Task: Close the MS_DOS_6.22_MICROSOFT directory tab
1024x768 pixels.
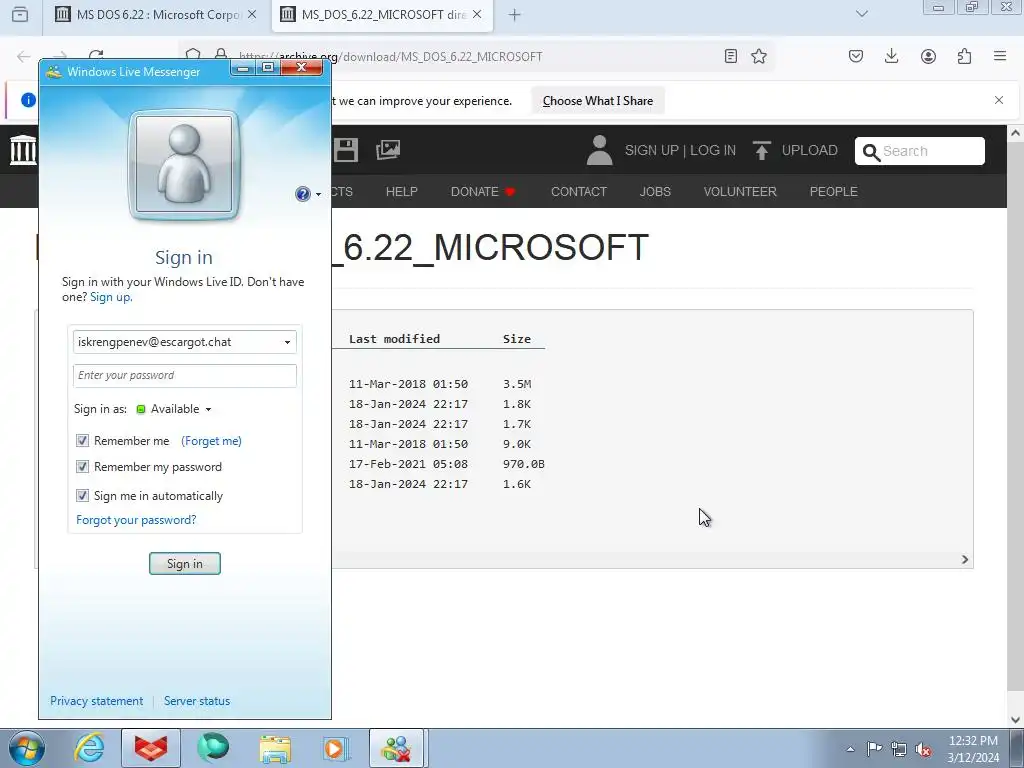Action: [477, 14]
